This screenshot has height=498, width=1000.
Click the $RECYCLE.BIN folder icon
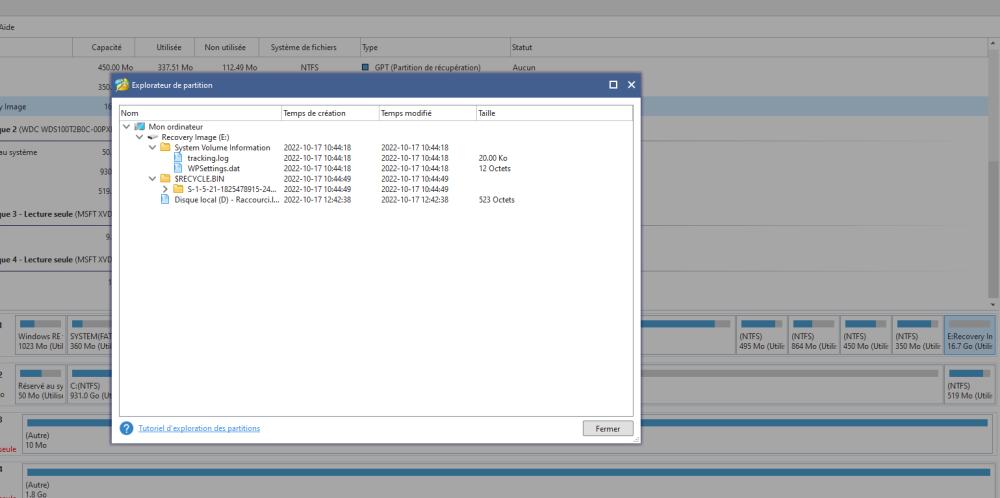pos(166,178)
